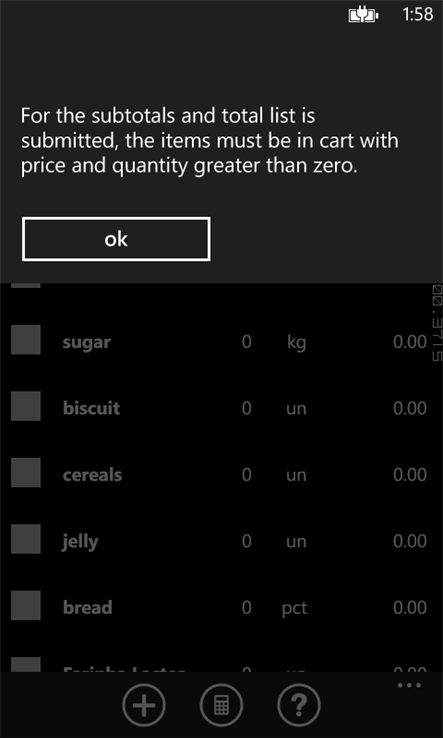Select the sugar list item name
This screenshot has width=443, height=738.
pos(87,343)
